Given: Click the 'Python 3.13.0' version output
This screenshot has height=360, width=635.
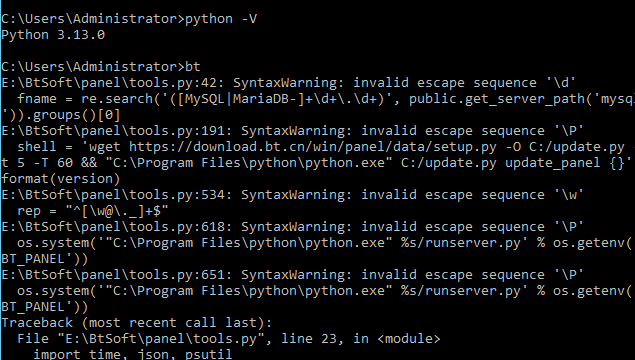Looking at the screenshot, I should pyautogui.click(x=53, y=35).
